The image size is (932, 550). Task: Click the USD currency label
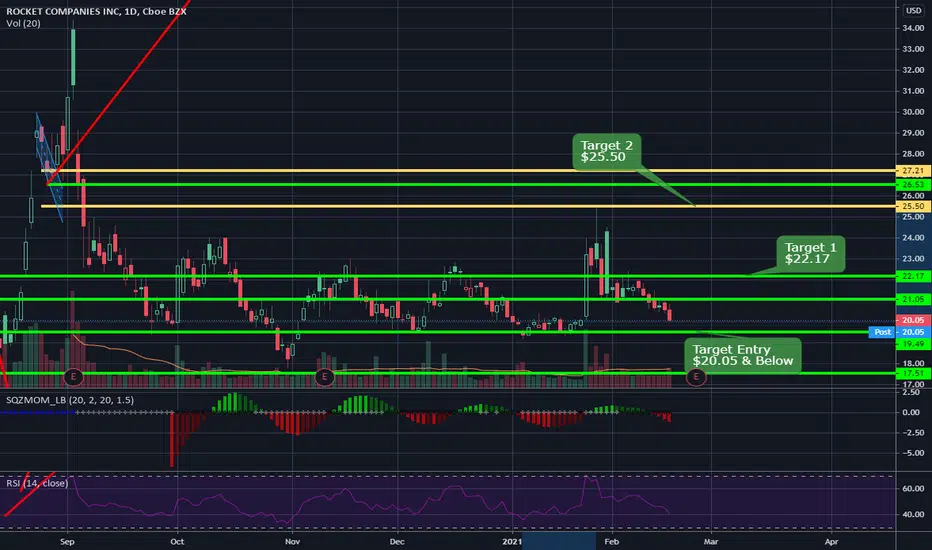(914, 10)
